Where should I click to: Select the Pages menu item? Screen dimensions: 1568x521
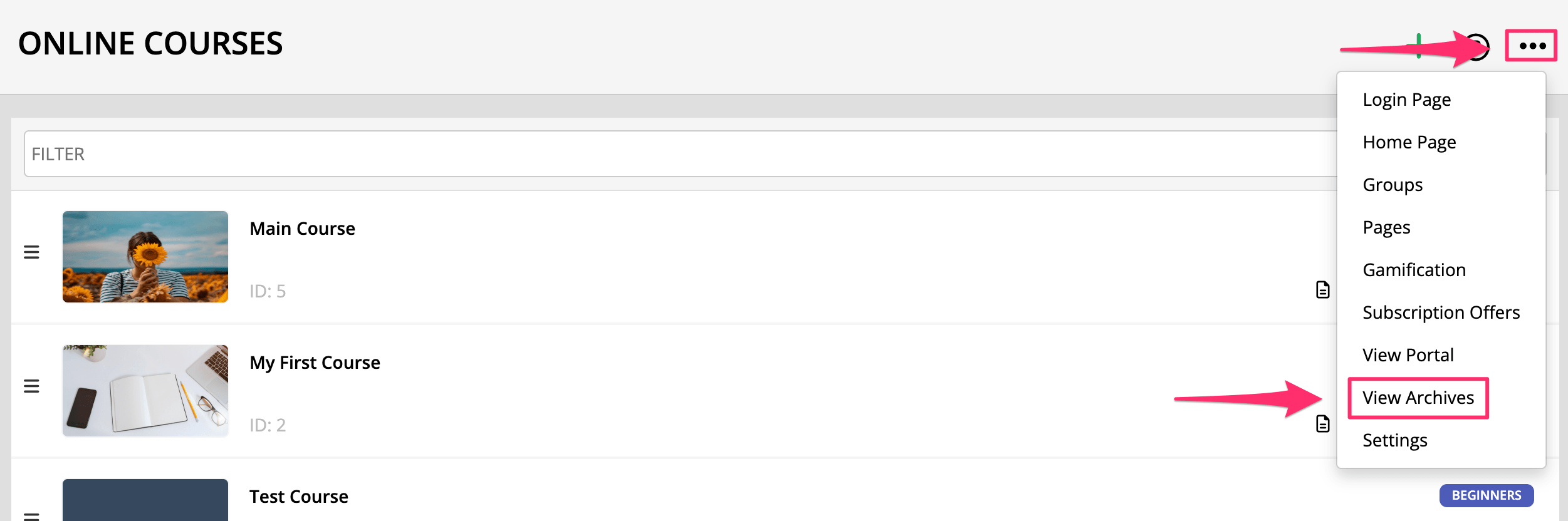point(1386,227)
